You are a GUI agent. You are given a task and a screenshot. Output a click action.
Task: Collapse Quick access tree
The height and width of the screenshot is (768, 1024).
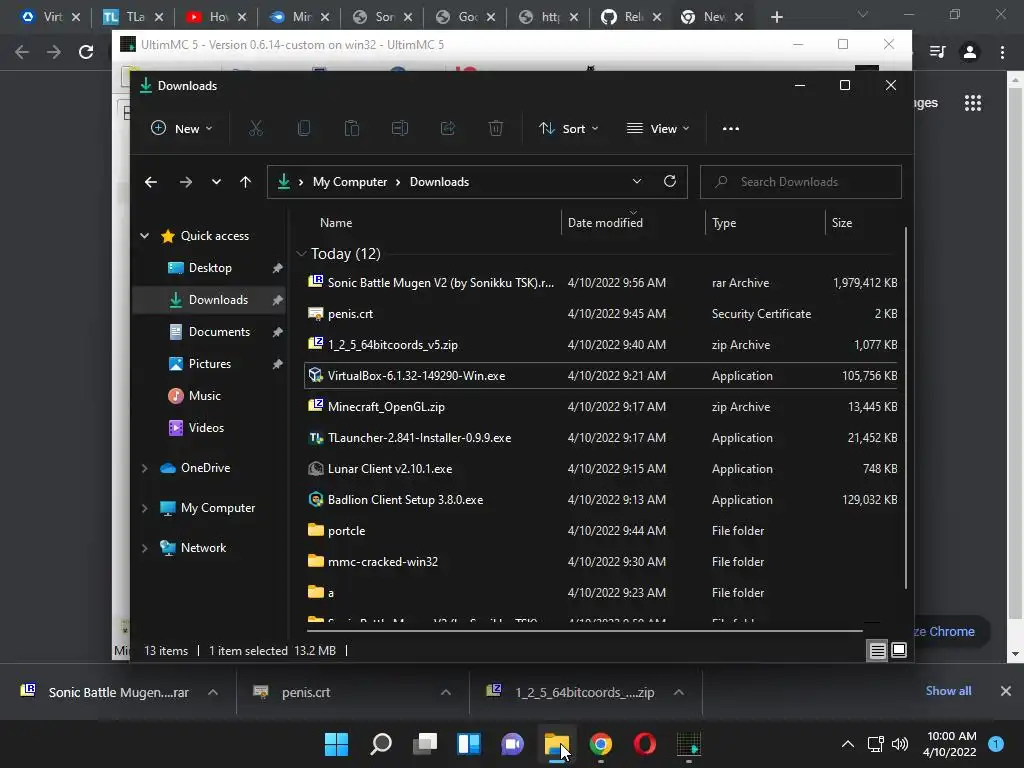tap(144, 236)
